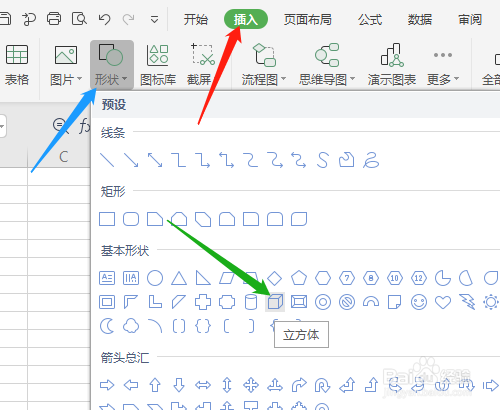
Task: Choose the double-headed arrow line shape
Action: 155,160
